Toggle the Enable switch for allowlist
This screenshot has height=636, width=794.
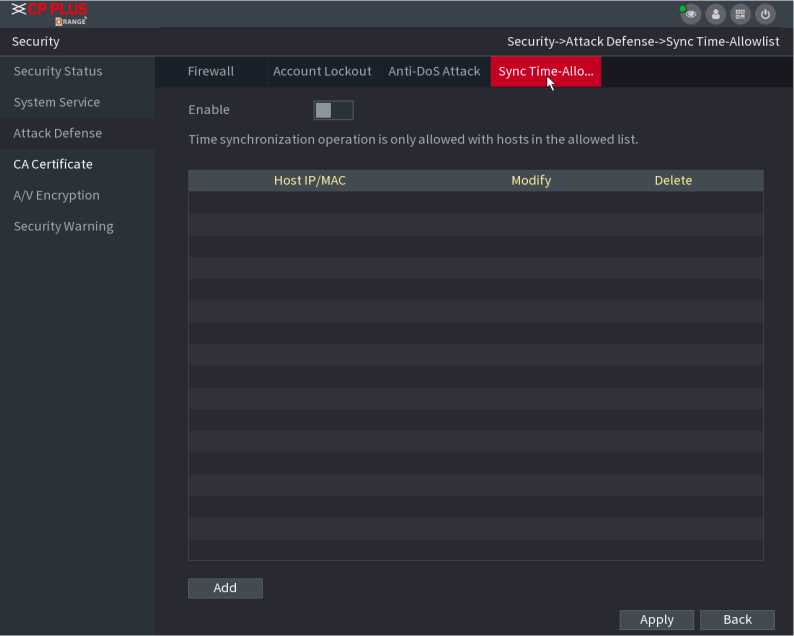pos(333,110)
